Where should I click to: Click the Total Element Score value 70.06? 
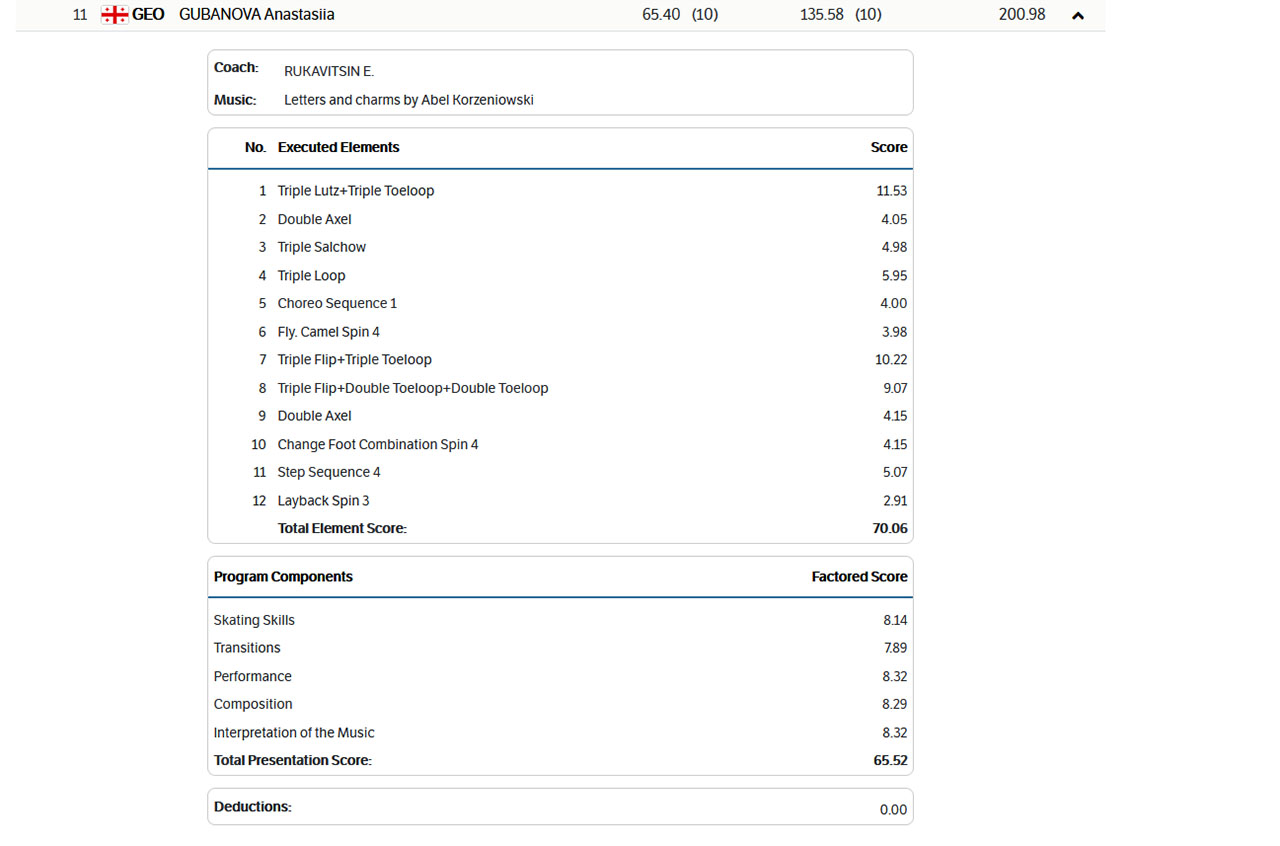click(x=889, y=528)
